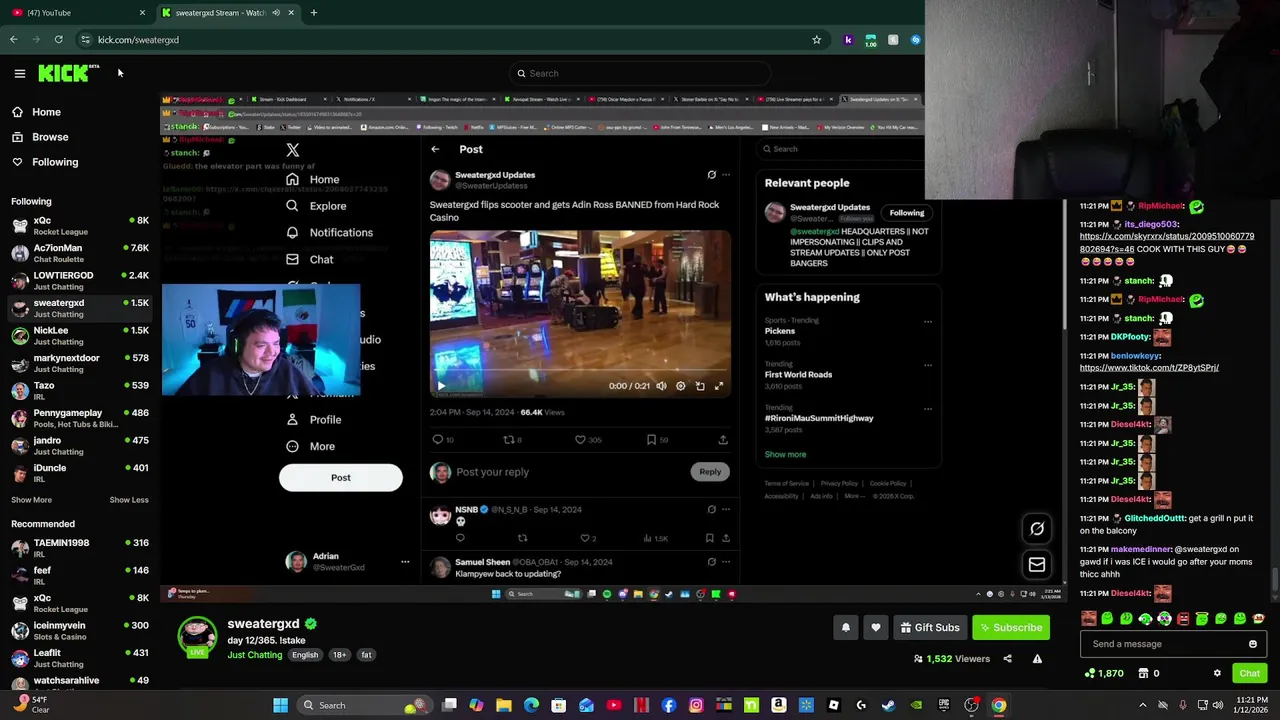1280x720 pixels.
Task: Open the x.com link in chat
Action: point(1166,242)
